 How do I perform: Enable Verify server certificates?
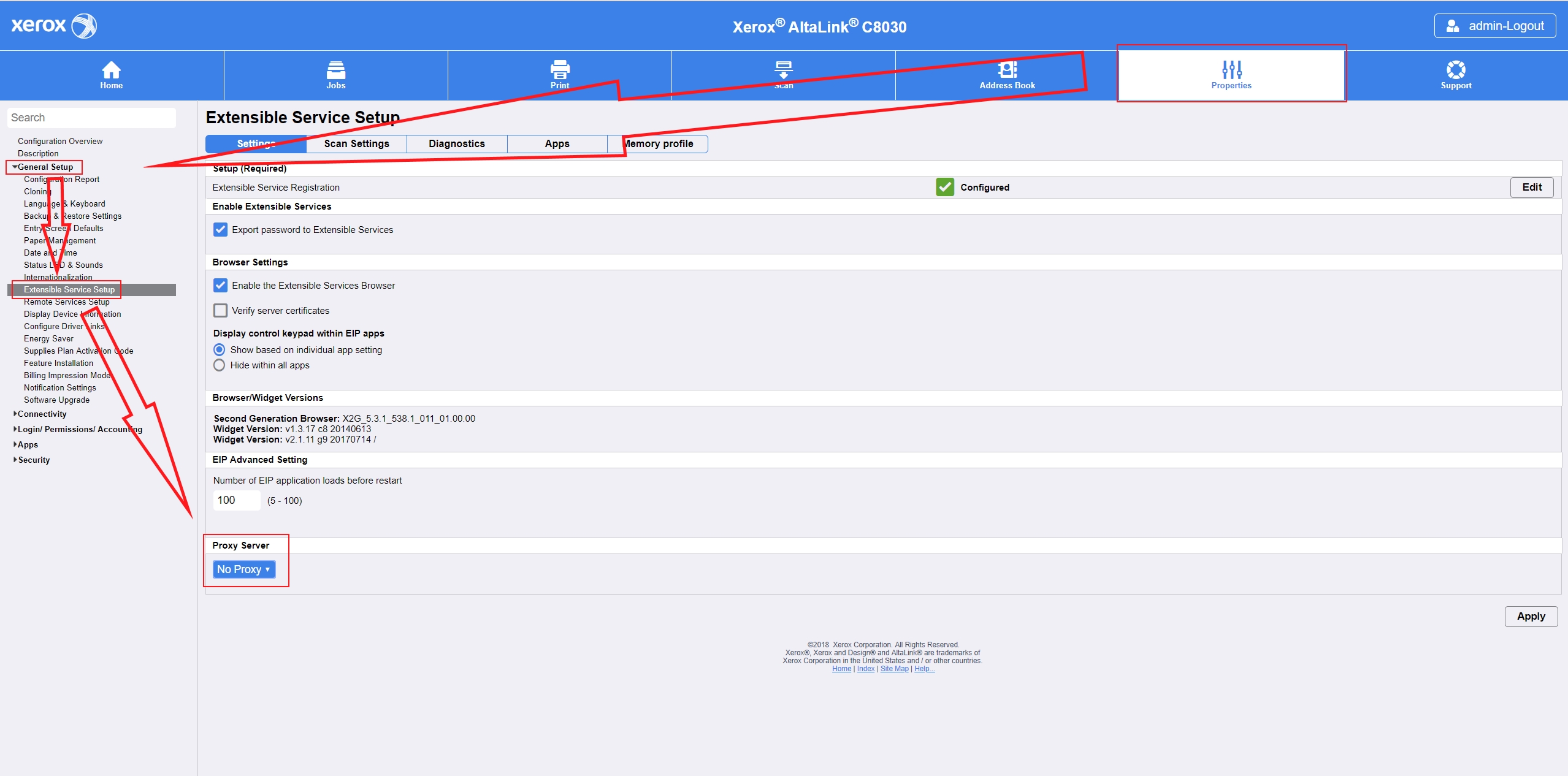point(220,310)
